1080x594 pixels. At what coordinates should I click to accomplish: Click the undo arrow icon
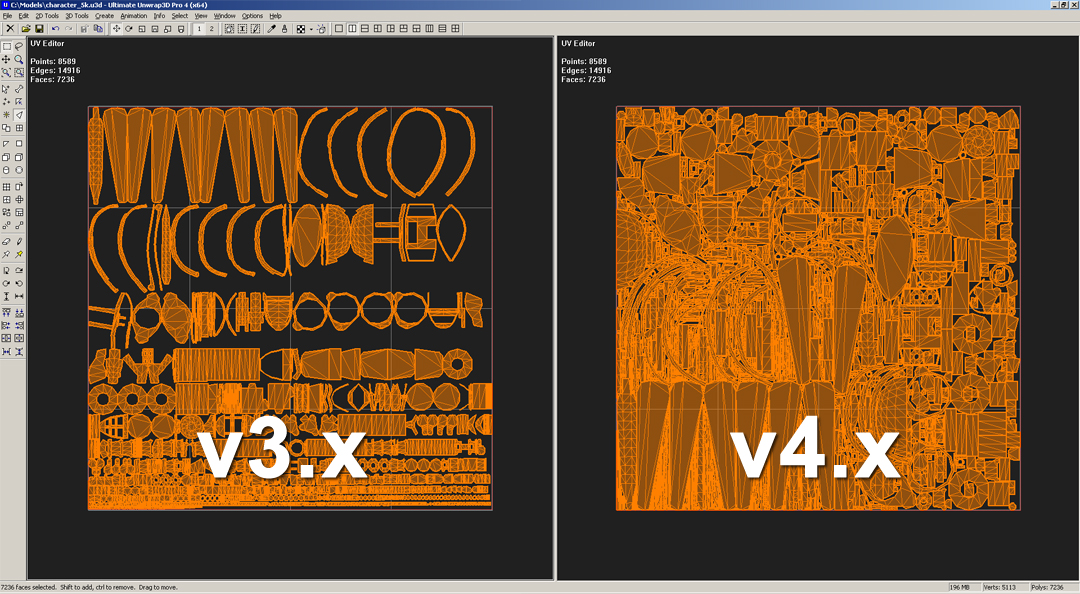click(55, 29)
